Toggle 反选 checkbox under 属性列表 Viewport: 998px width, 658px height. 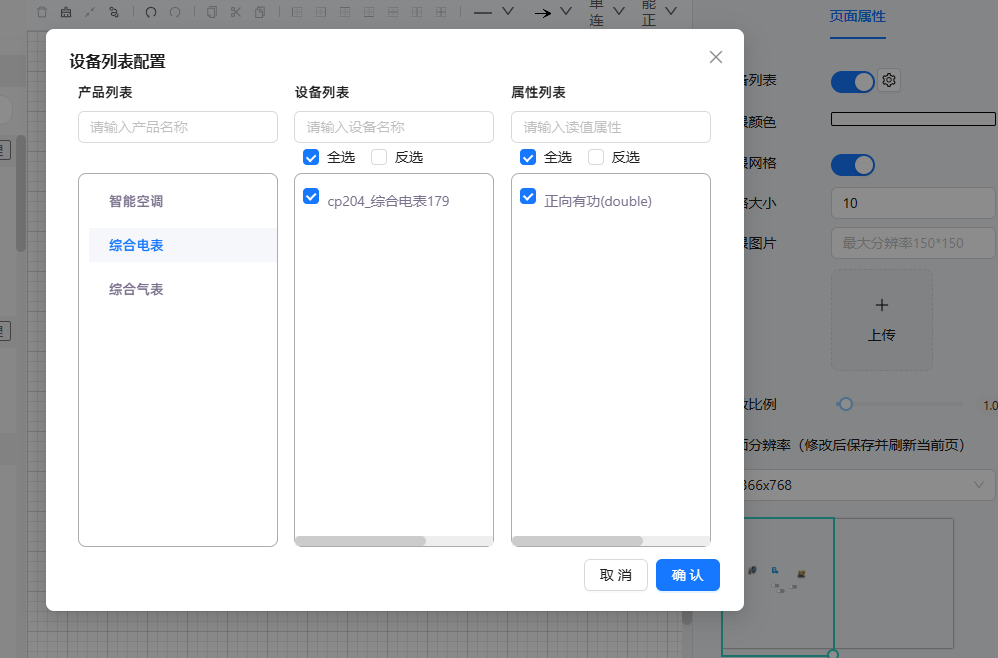pyautogui.click(x=596, y=157)
